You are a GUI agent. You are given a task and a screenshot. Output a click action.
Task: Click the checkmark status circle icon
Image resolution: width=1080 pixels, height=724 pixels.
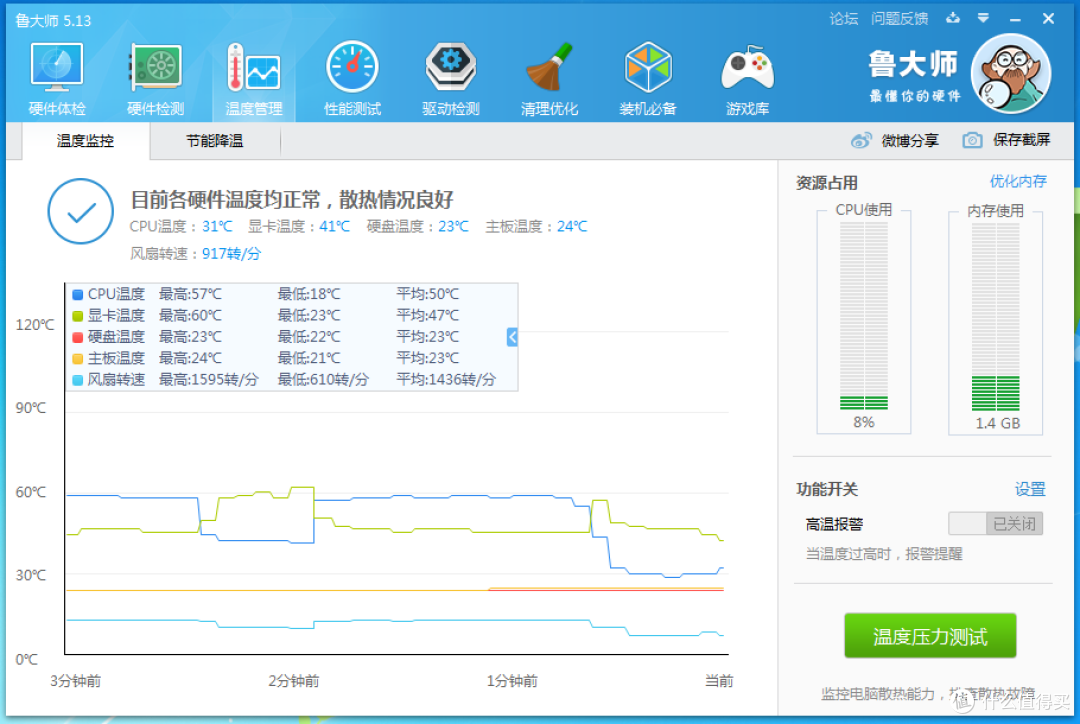click(81, 211)
